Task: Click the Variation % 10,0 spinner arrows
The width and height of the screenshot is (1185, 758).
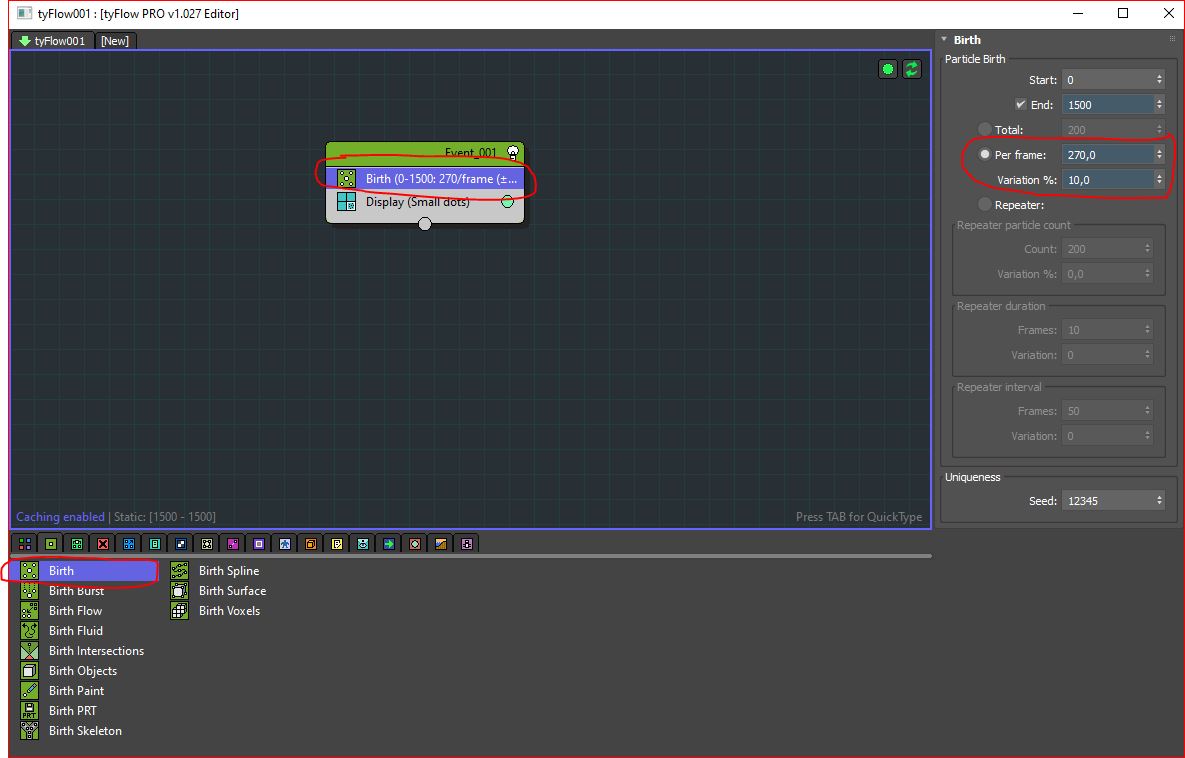Action: pyautogui.click(x=1159, y=180)
